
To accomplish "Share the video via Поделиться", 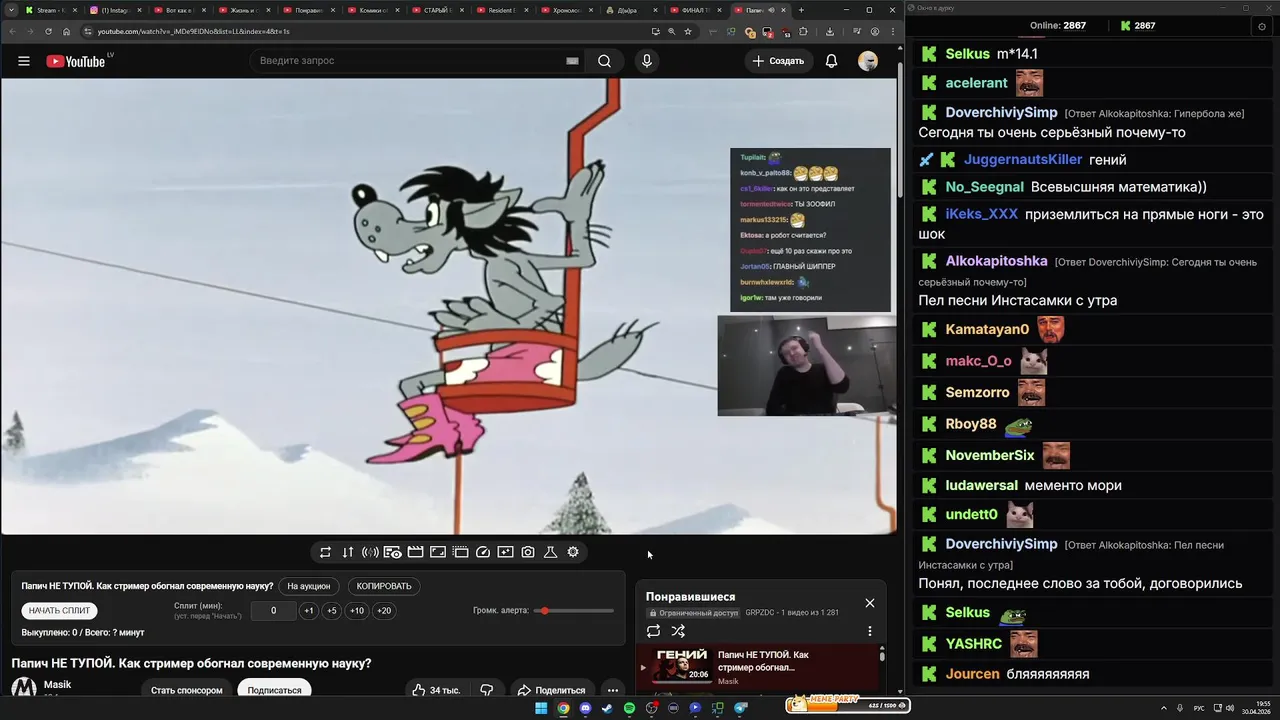I will [x=551, y=690].
